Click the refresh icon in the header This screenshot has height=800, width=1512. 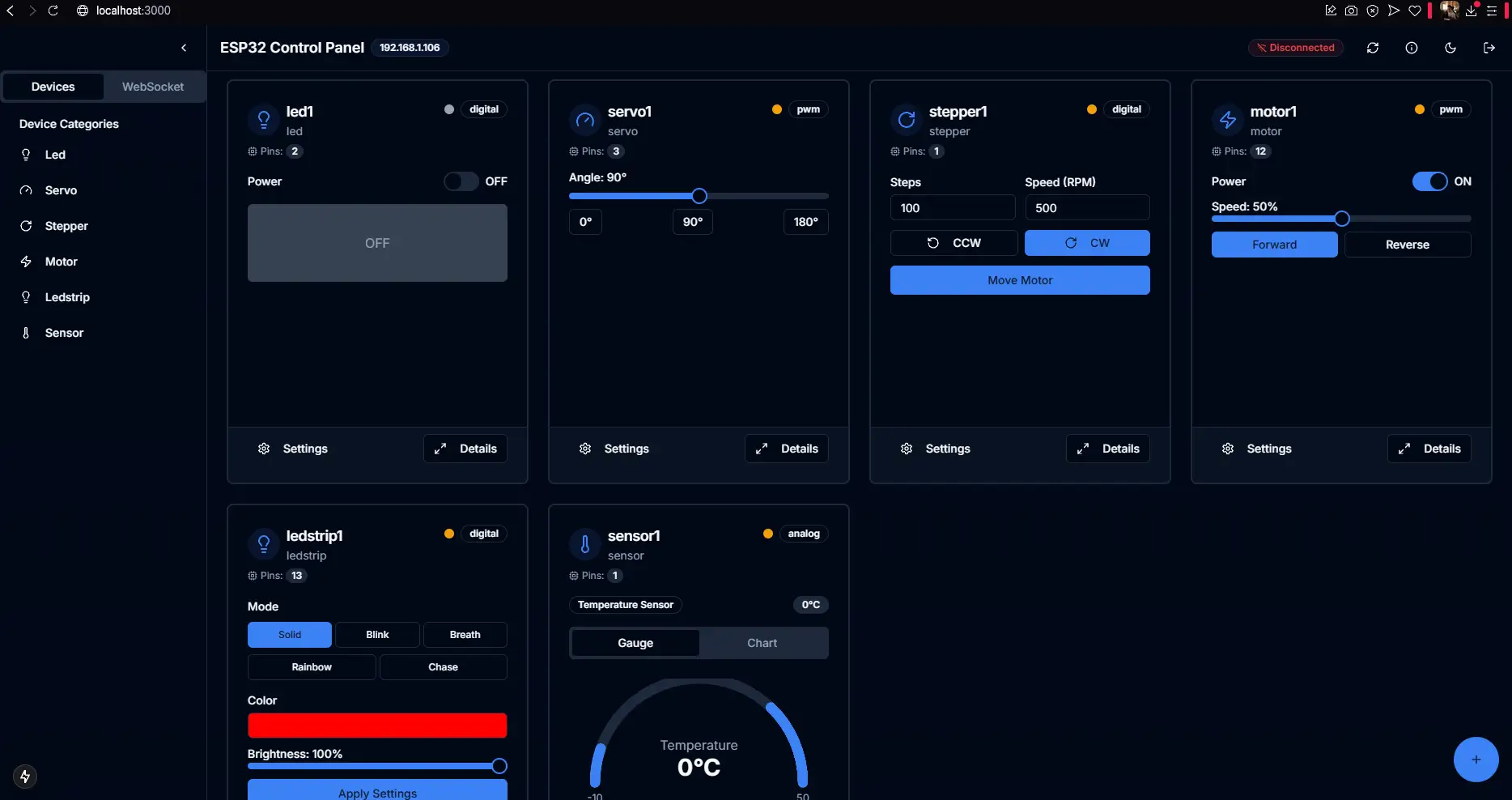pyautogui.click(x=1373, y=48)
